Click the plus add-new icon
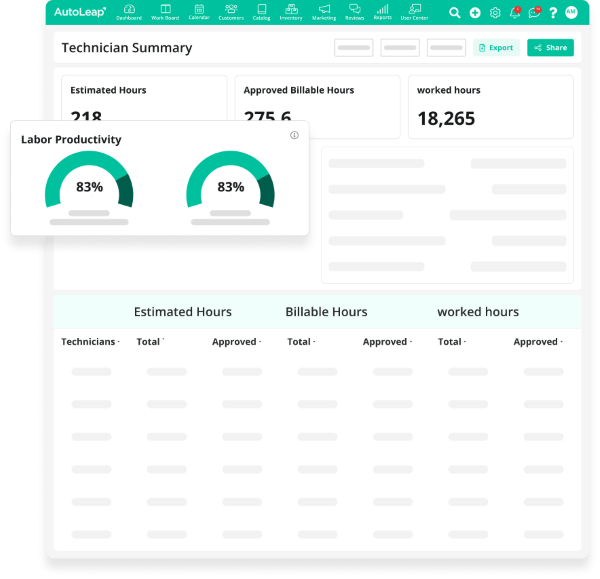This screenshot has height=579, width=600. 475,13
